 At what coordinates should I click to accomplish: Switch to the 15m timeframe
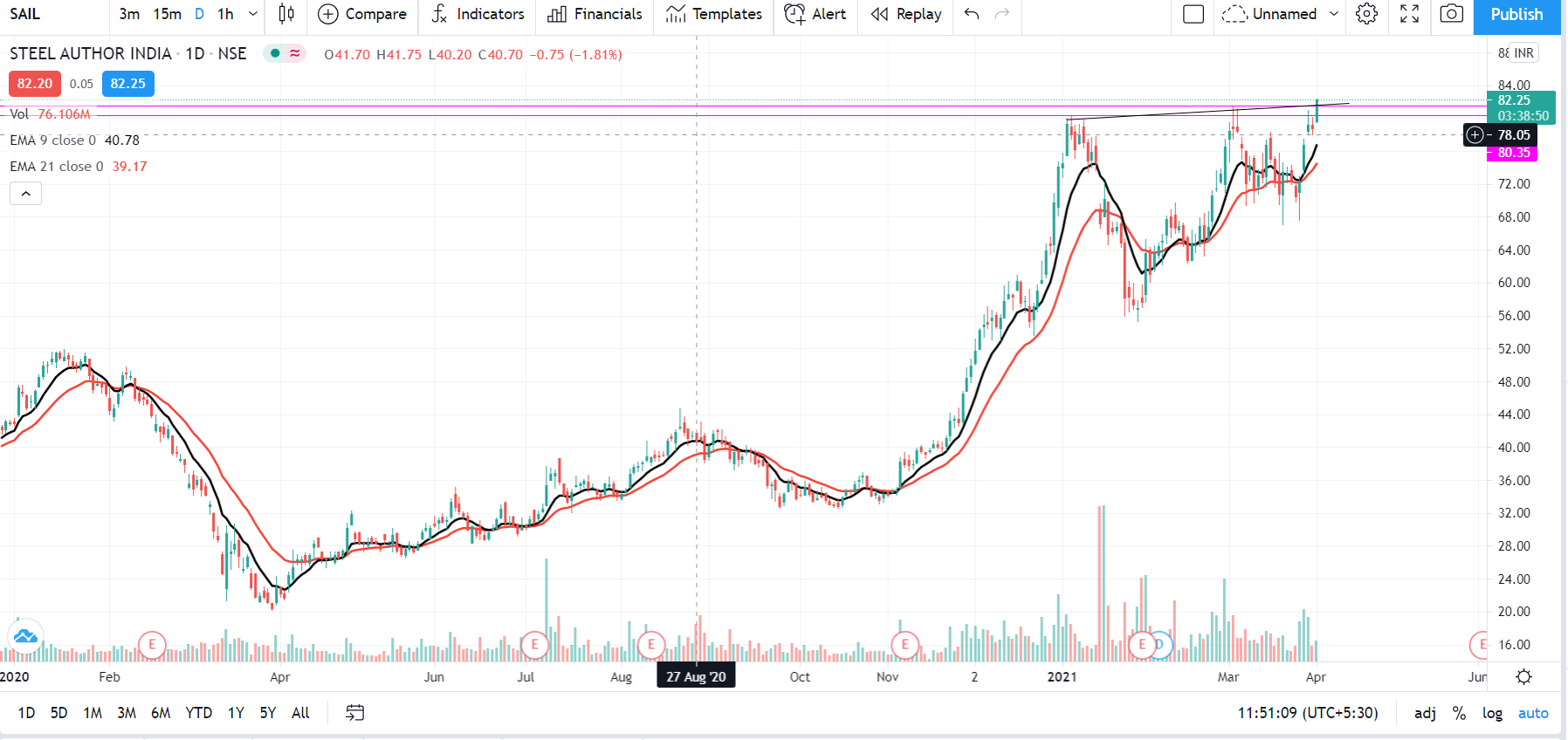pos(167,14)
